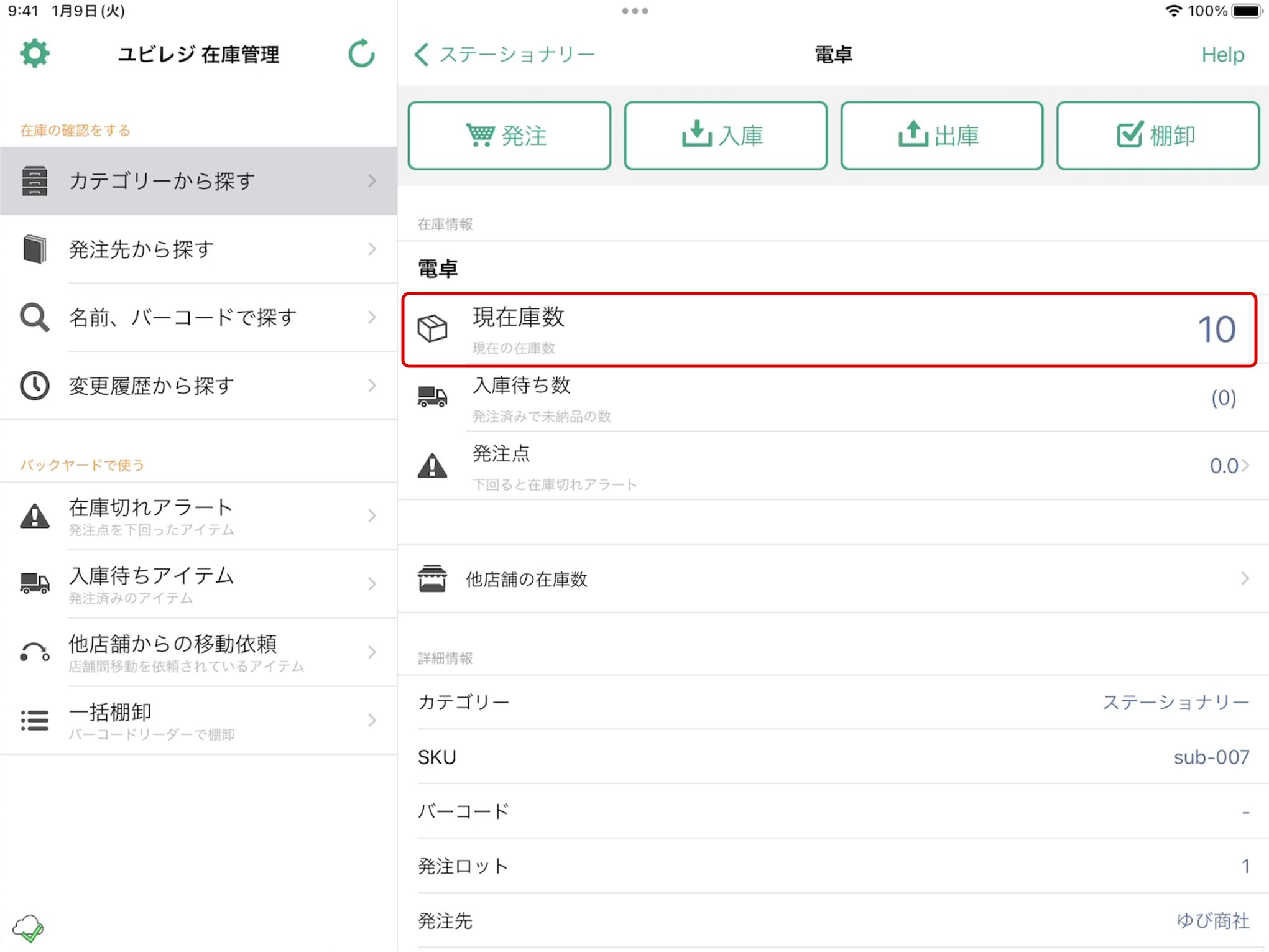Open 変更履歴から探す menu item
Image resolution: width=1269 pixels, height=952 pixels.
[199, 386]
